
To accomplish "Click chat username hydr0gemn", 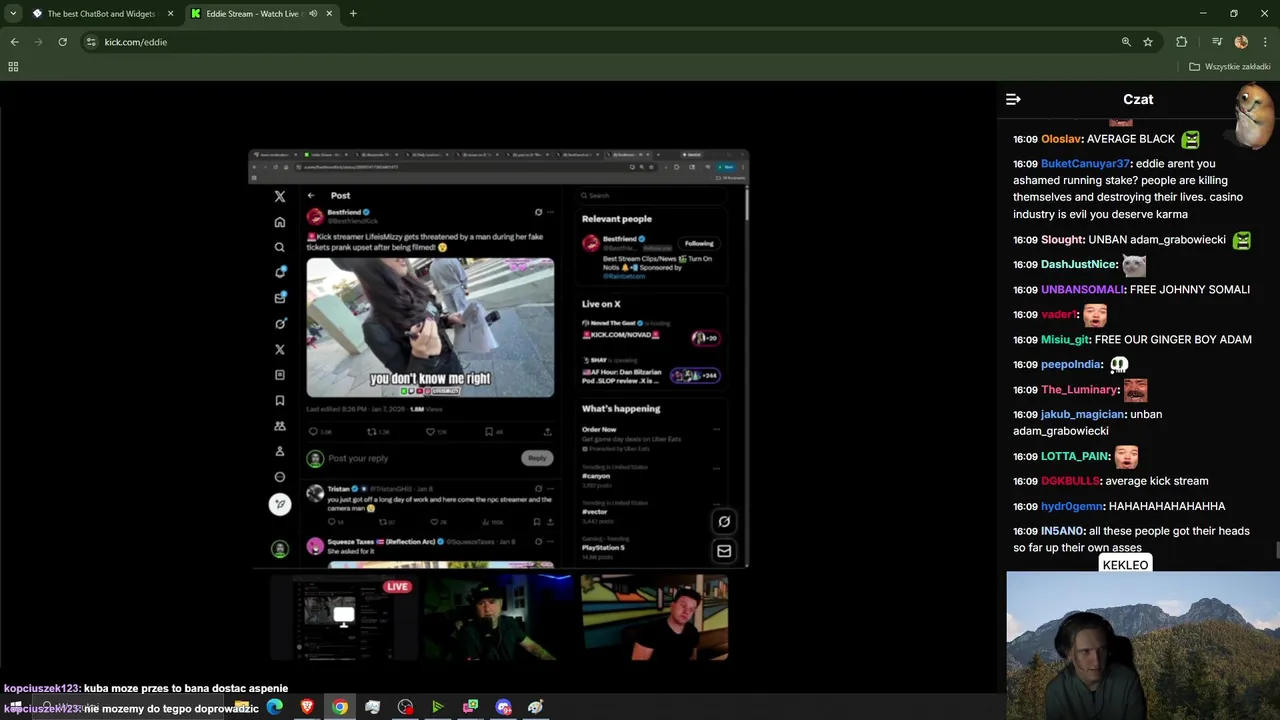I will point(1072,506).
